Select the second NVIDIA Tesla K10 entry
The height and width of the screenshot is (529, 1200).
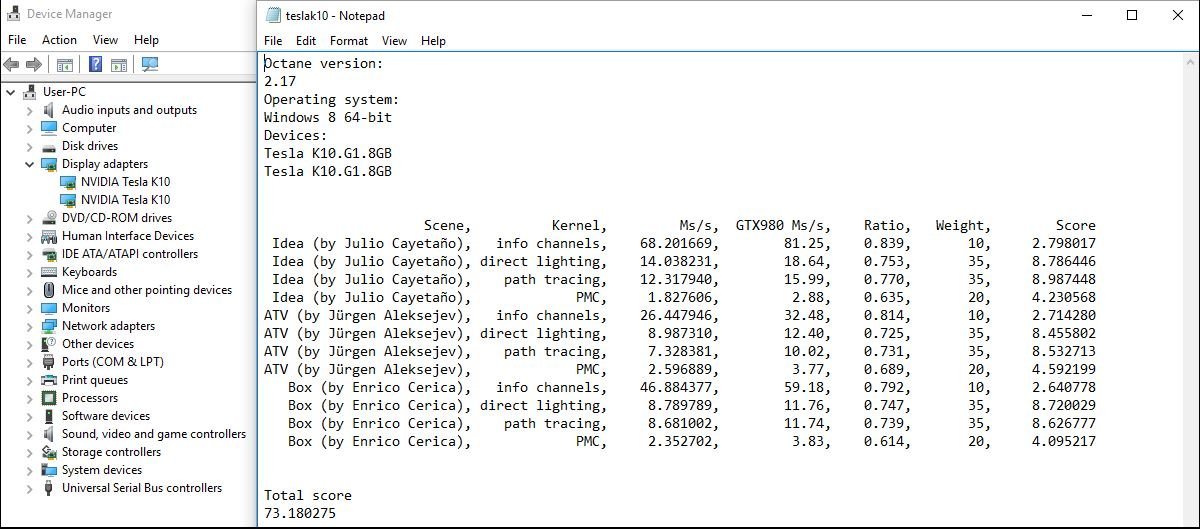tap(125, 200)
